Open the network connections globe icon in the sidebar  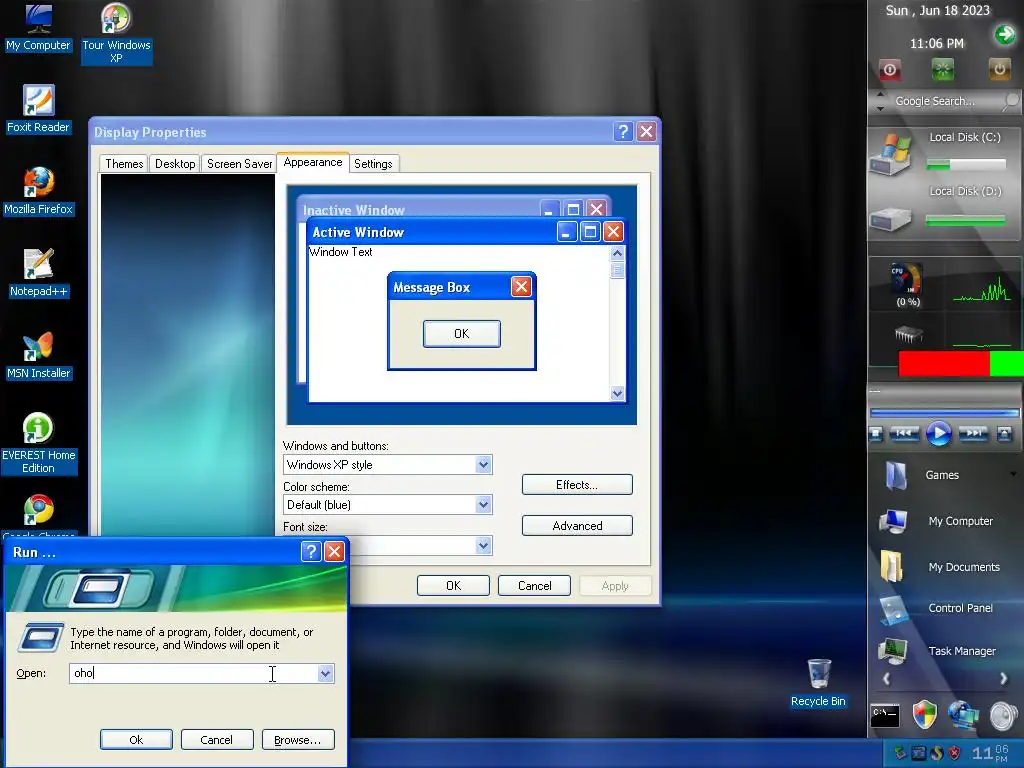[964, 715]
